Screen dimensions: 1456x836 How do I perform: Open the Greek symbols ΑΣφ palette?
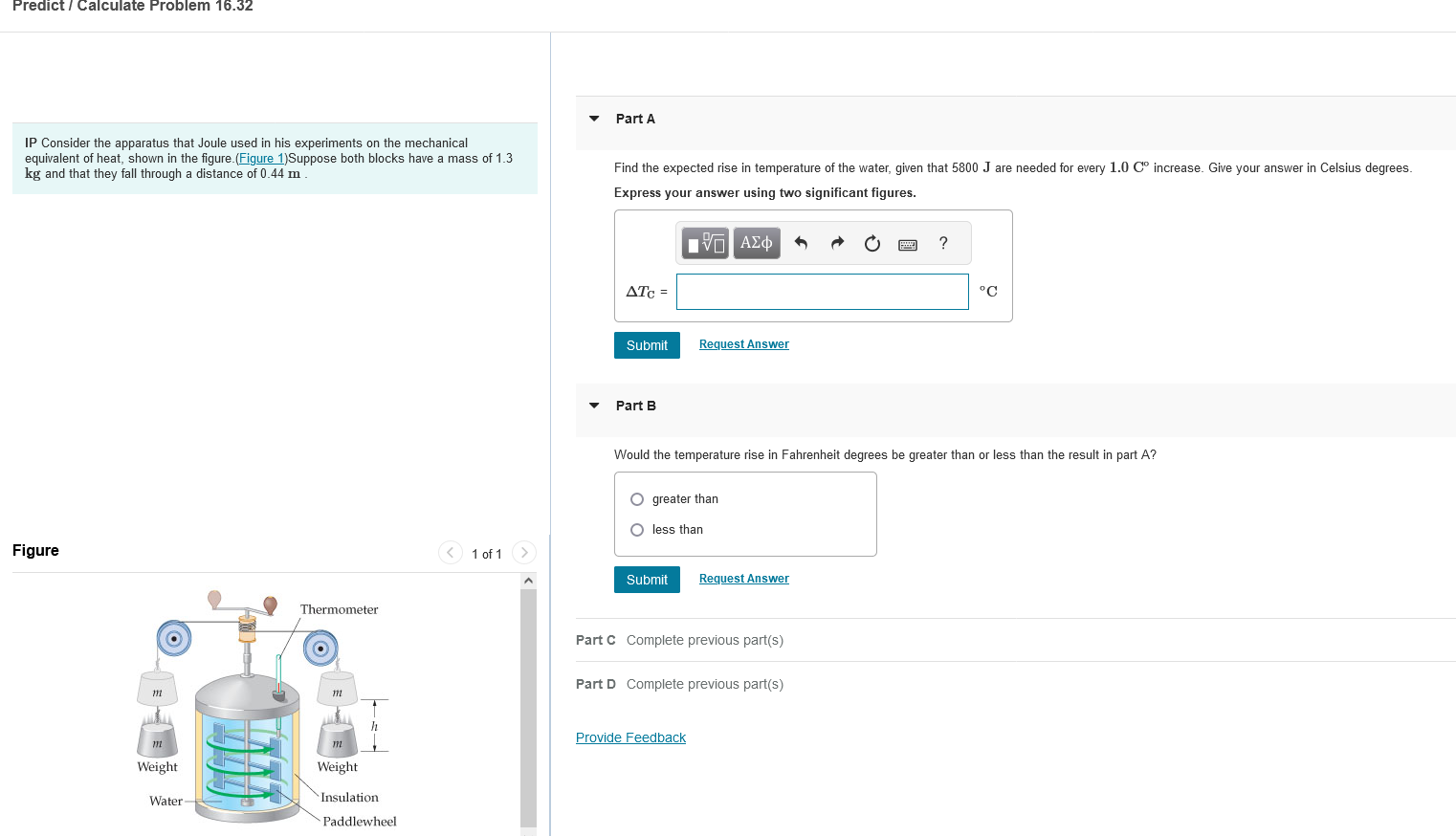click(x=756, y=243)
